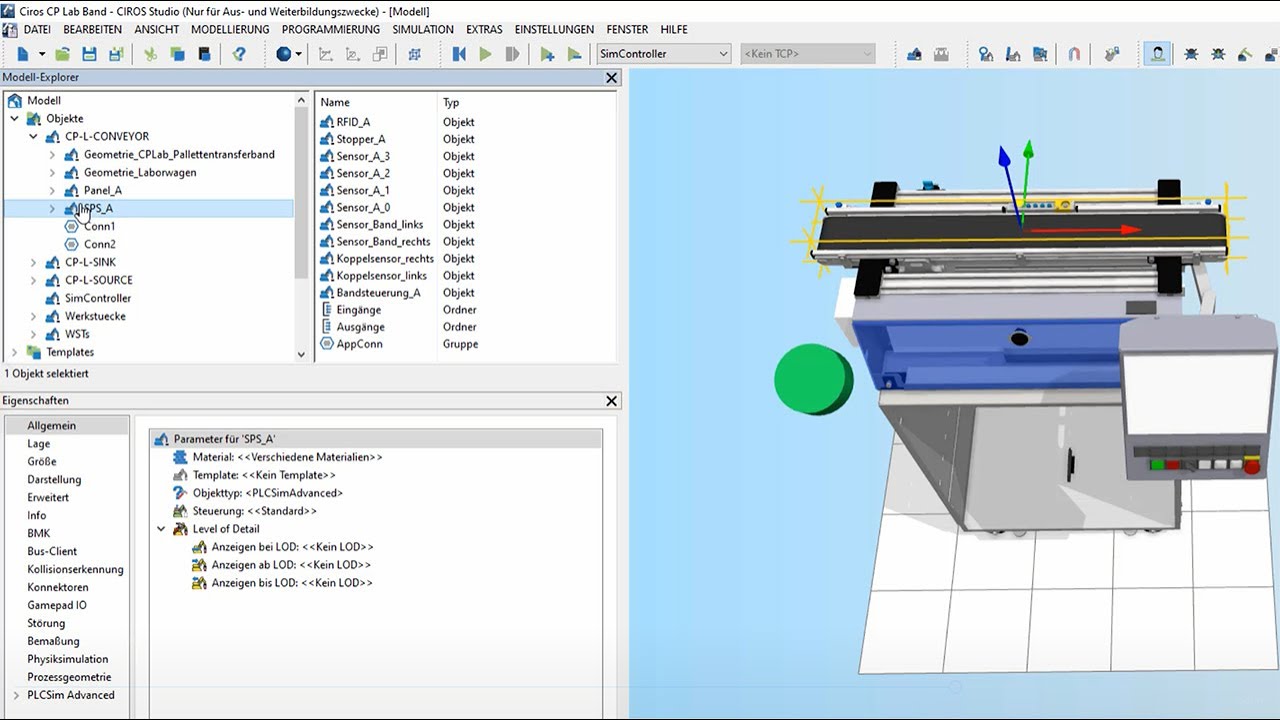
Task: Click the magnet snap icon
Action: 1075,54
